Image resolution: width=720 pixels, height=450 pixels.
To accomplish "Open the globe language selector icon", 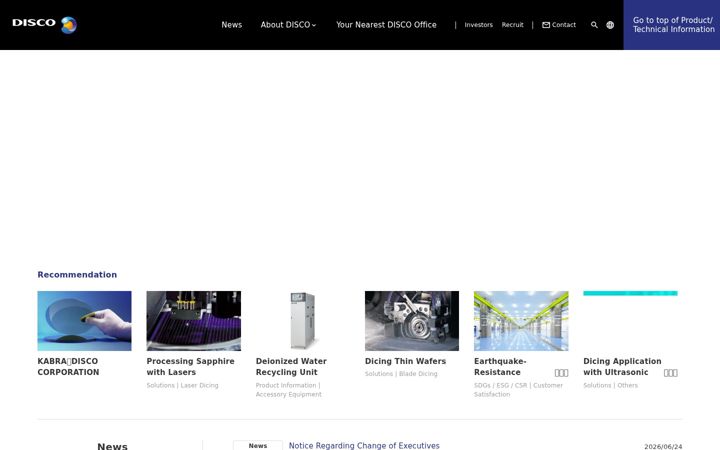I will click(x=610, y=25).
